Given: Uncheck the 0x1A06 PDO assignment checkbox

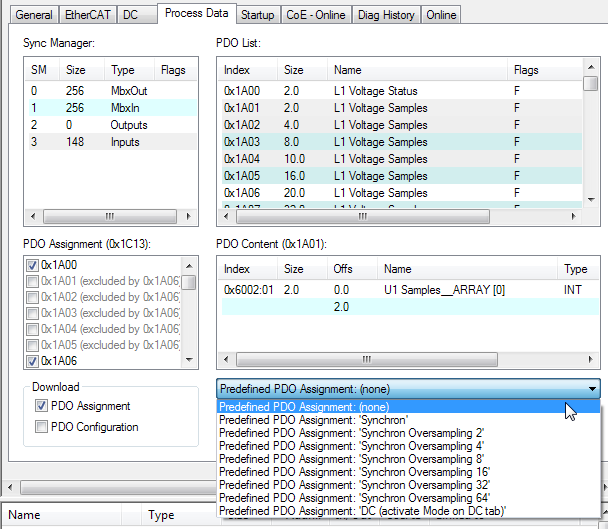Looking at the screenshot, I should pos(32,361).
